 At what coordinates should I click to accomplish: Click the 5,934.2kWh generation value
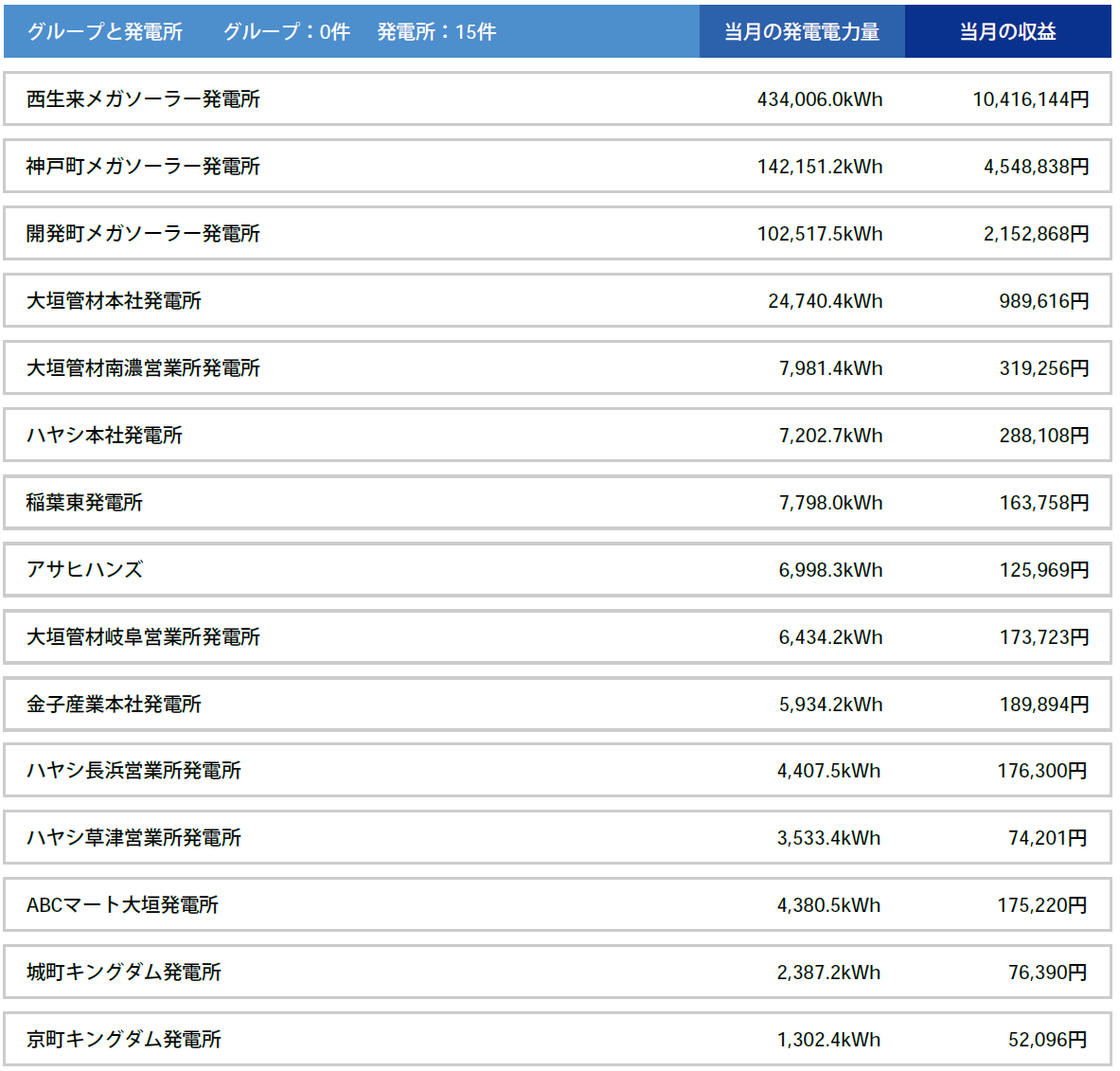[x=830, y=704]
